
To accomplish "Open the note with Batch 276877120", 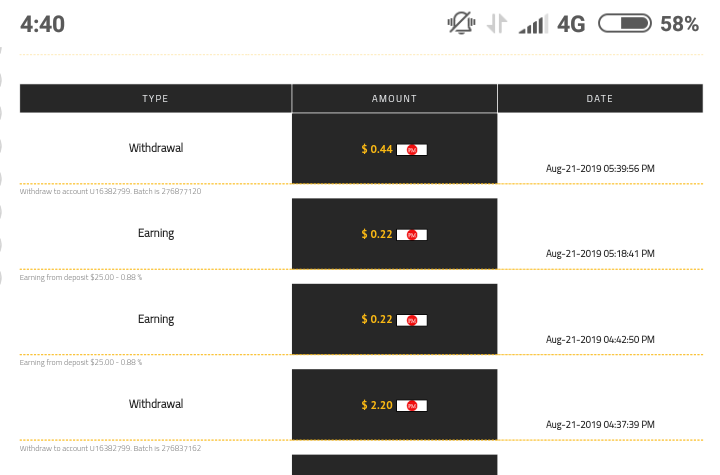I will point(110,191).
